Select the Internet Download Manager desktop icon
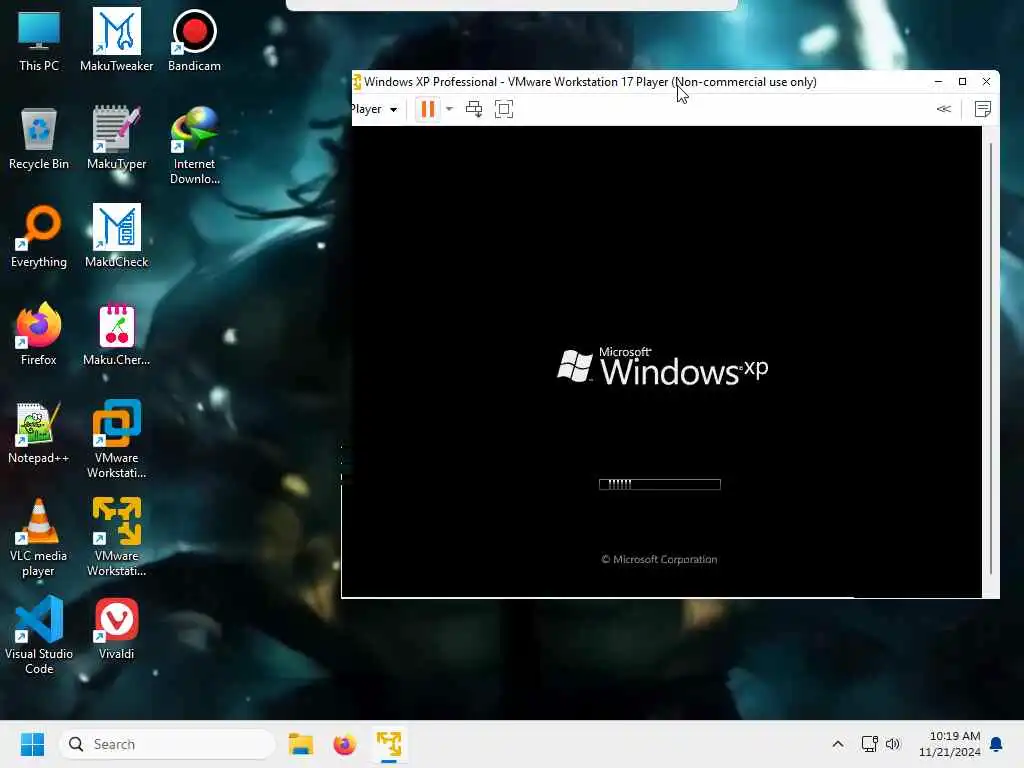This screenshot has width=1024, height=768. [194, 145]
